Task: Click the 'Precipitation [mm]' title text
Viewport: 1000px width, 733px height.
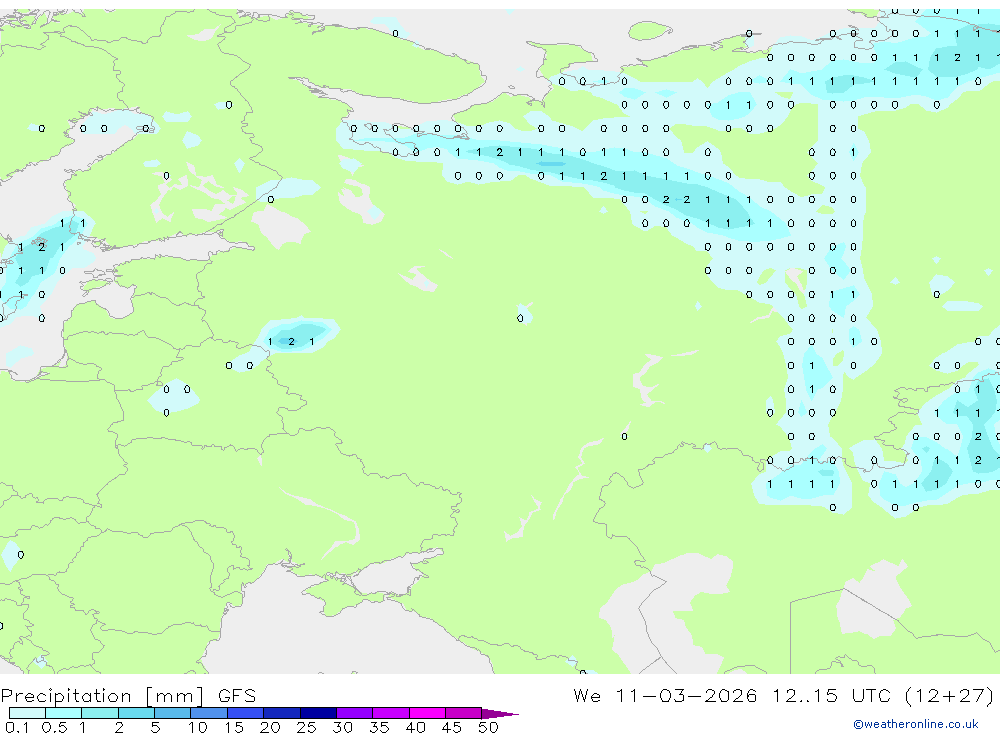Action: coord(102,696)
